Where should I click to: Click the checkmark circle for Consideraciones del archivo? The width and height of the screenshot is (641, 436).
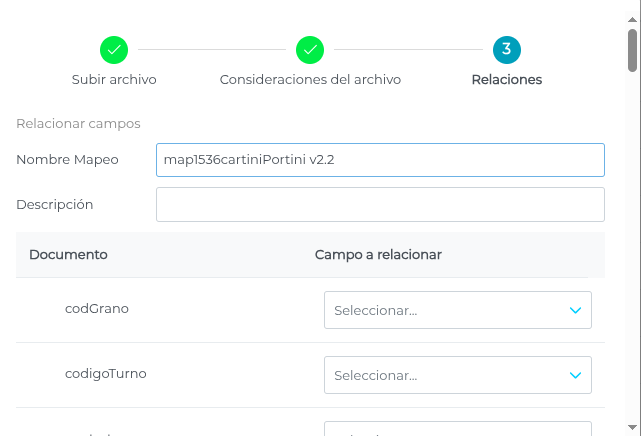tap(310, 49)
